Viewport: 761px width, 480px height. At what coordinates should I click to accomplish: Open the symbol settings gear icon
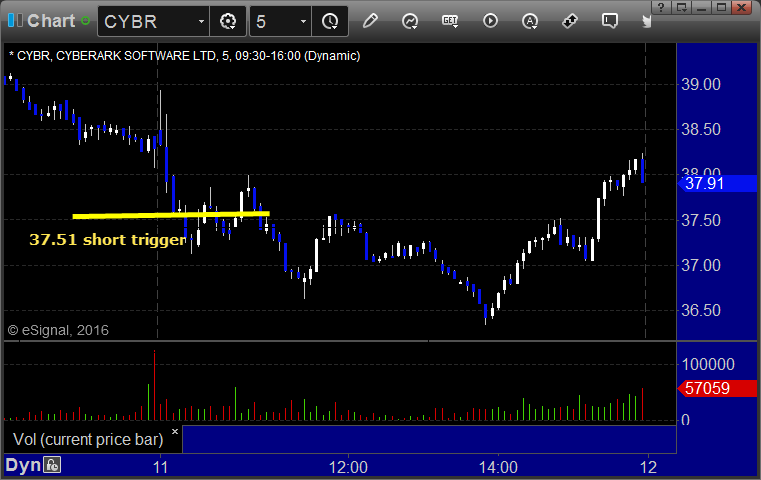(228, 21)
